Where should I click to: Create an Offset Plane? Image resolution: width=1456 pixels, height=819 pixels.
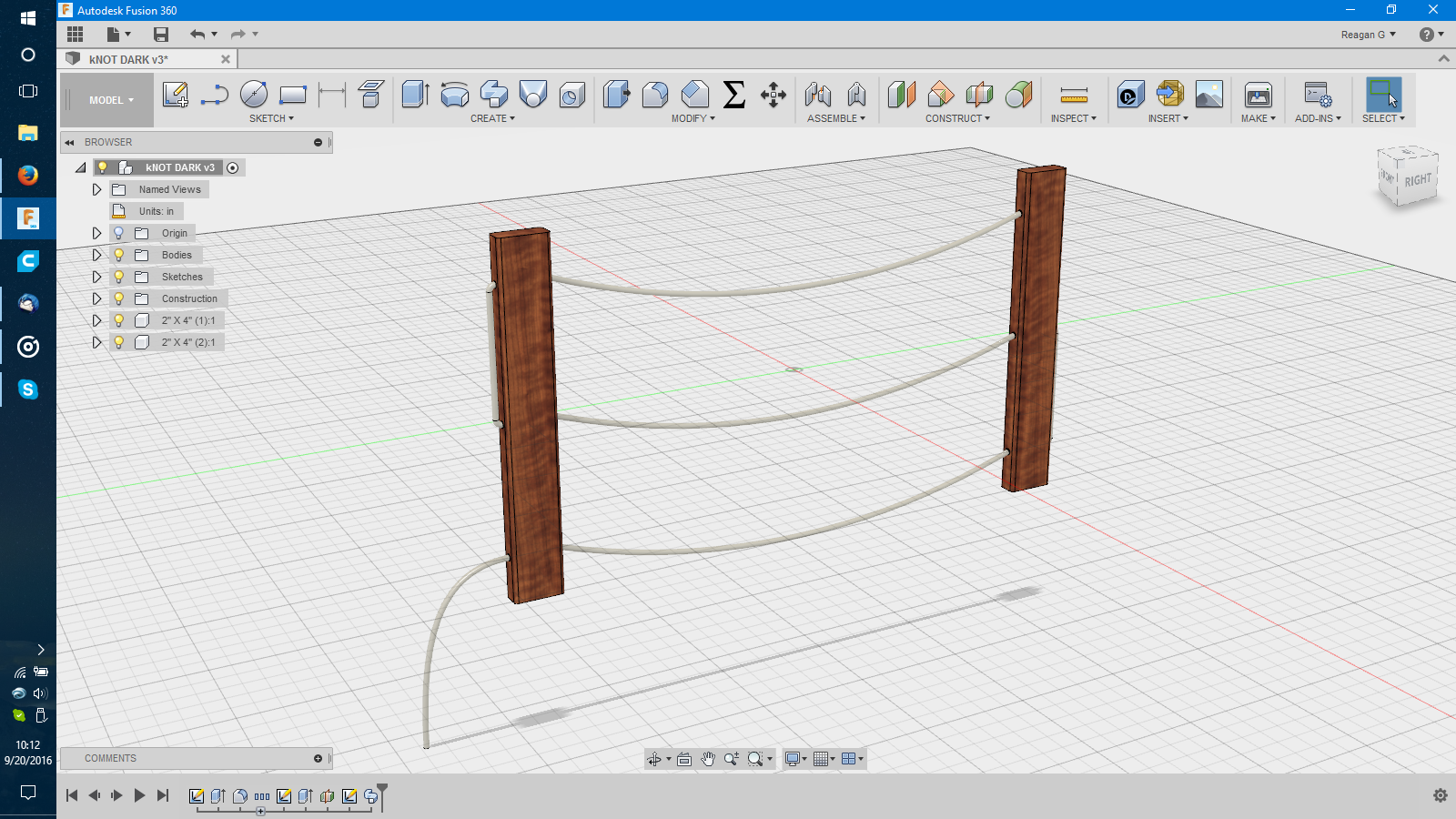[x=902, y=95]
